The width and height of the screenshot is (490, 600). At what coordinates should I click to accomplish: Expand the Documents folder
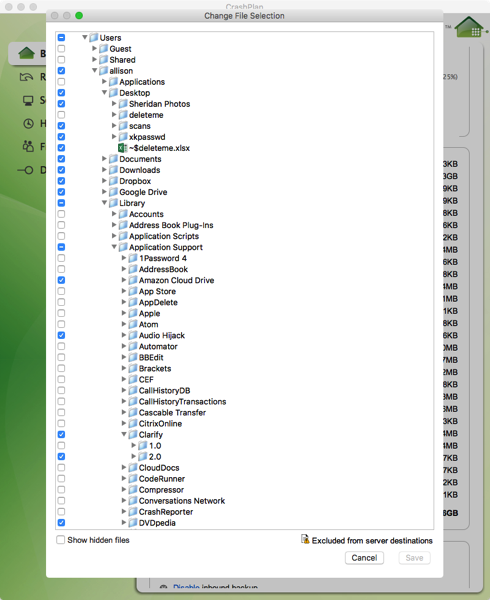pos(104,158)
